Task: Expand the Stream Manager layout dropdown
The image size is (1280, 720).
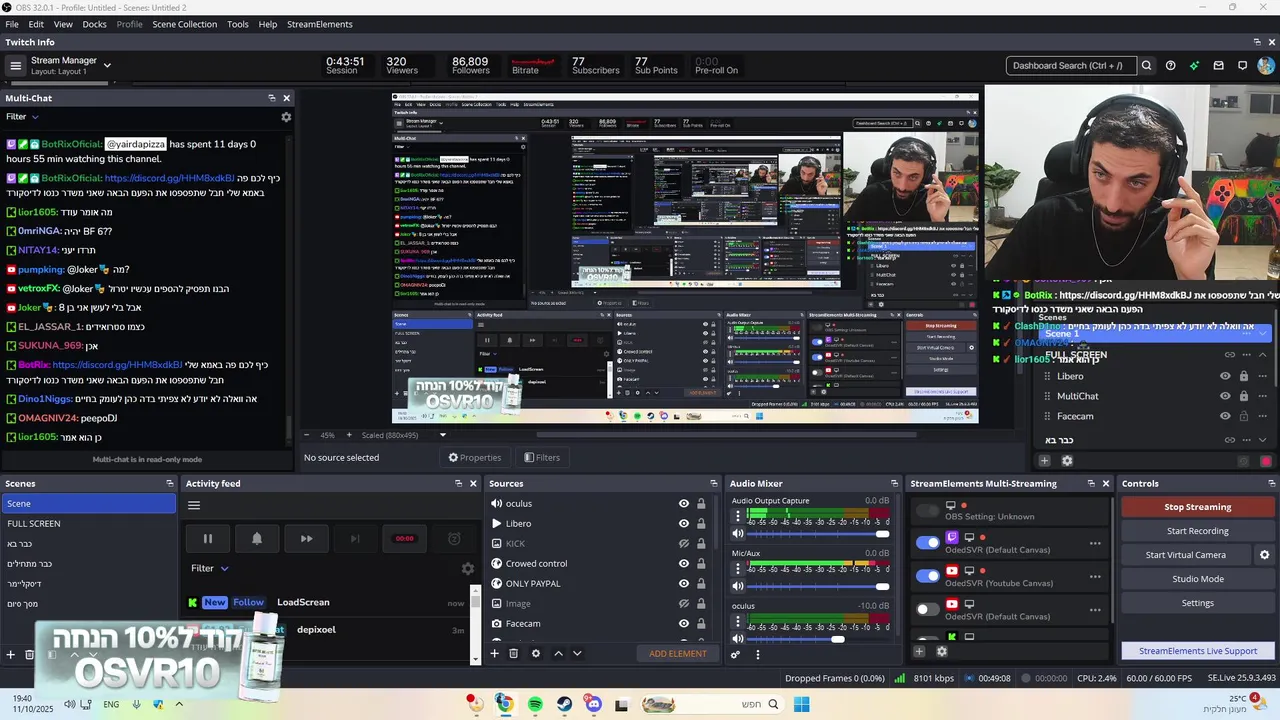Action: point(107,66)
